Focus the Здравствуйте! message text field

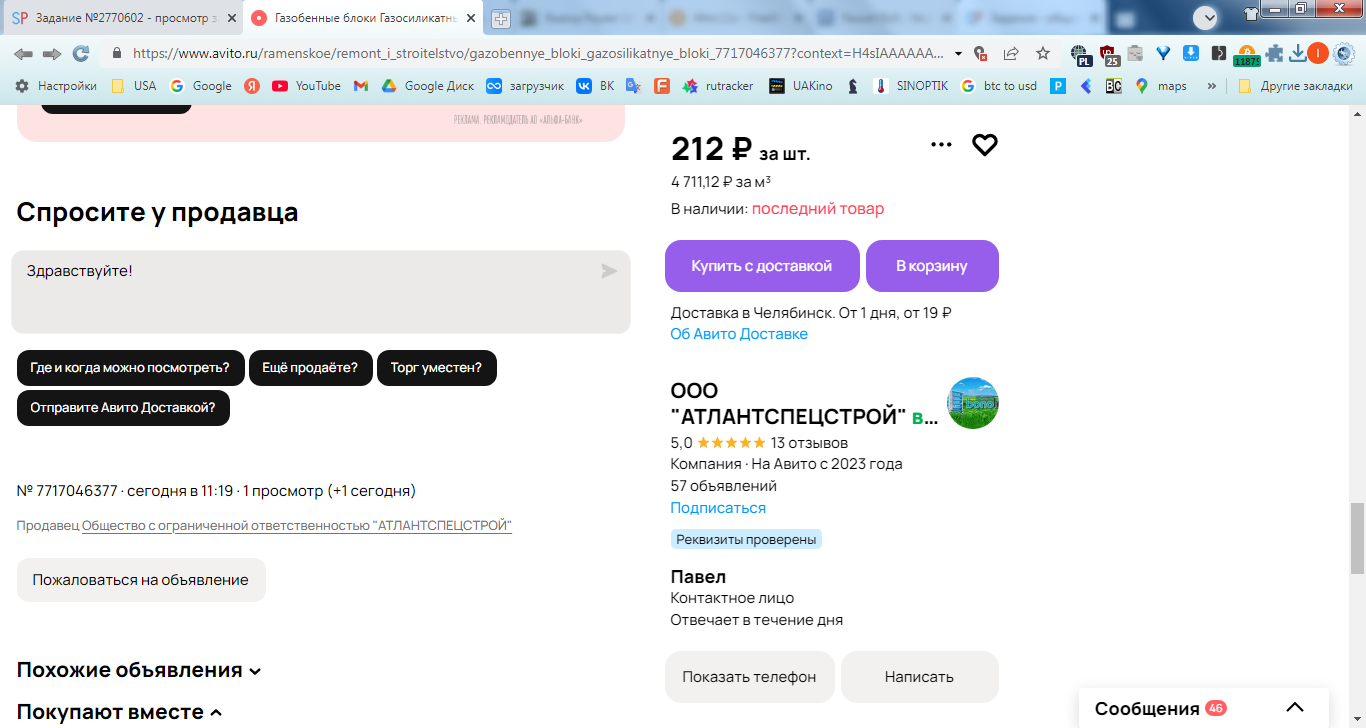pos(321,292)
